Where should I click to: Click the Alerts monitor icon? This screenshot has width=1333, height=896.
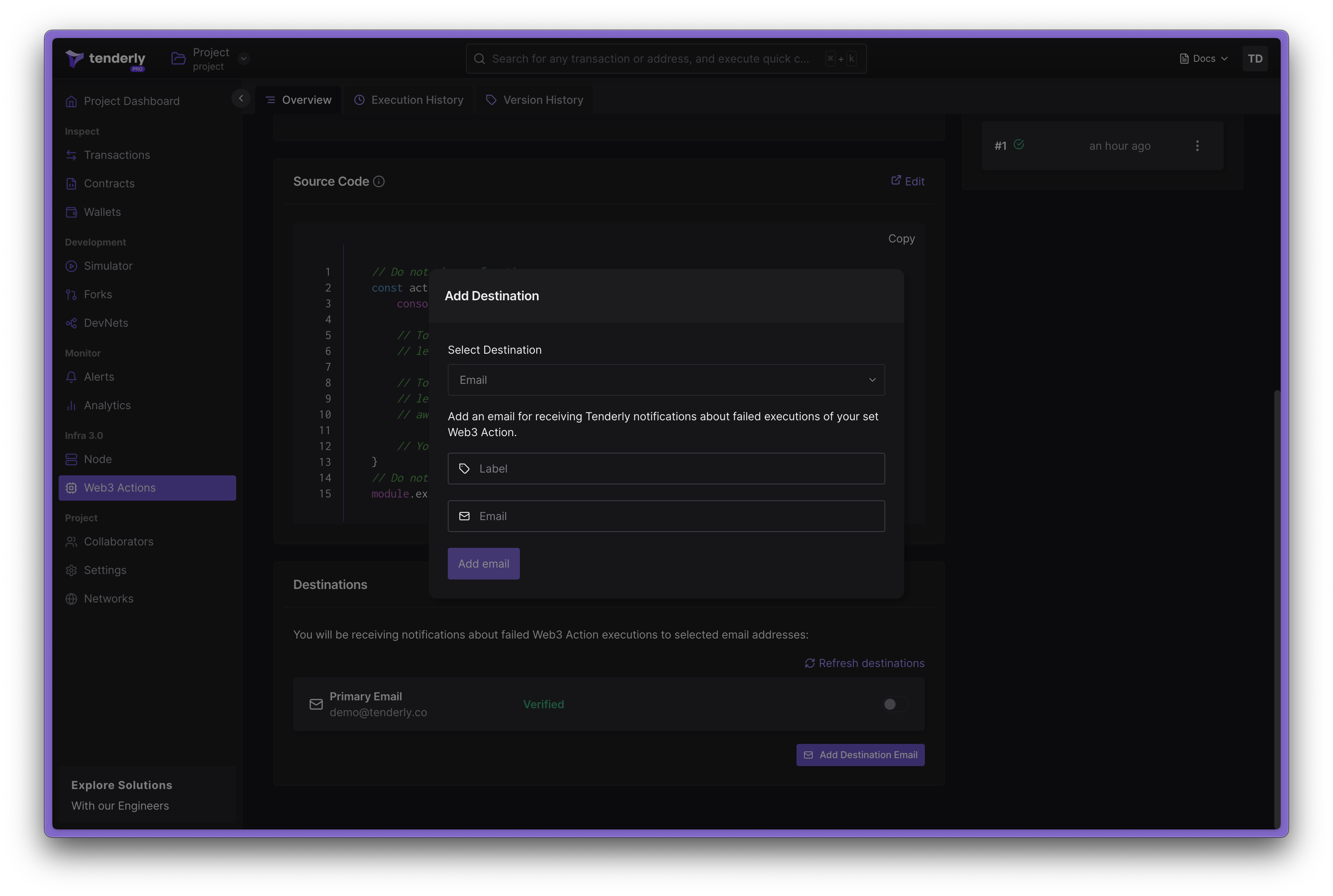click(x=71, y=376)
